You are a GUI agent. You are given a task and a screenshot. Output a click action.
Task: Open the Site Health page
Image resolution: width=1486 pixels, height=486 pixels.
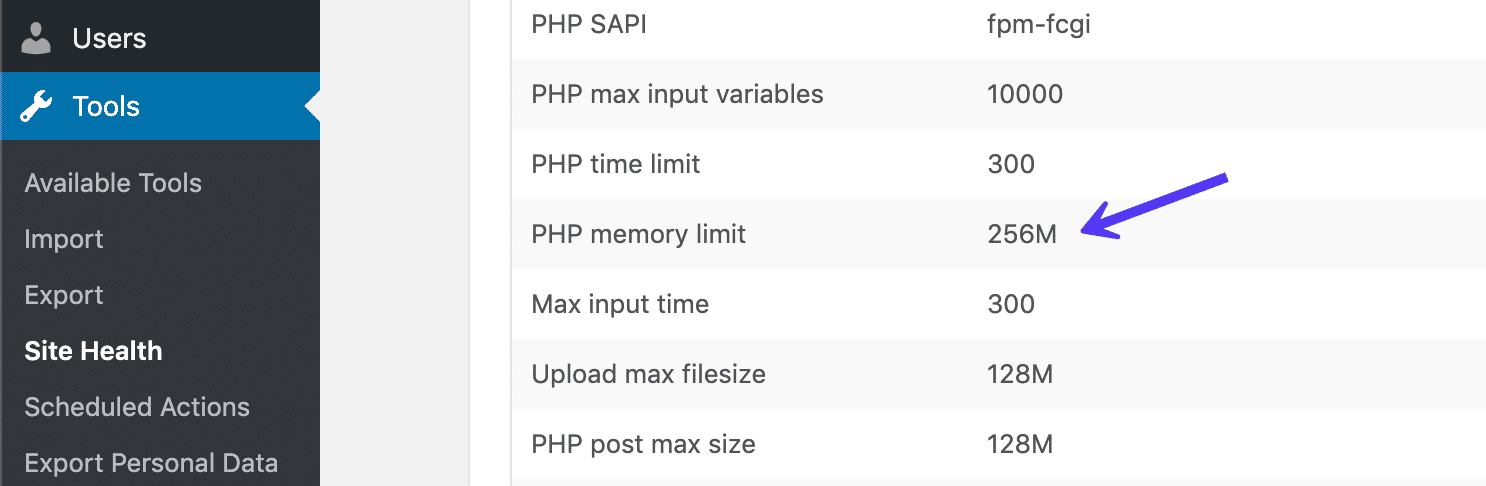pyautogui.click(x=93, y=351)
